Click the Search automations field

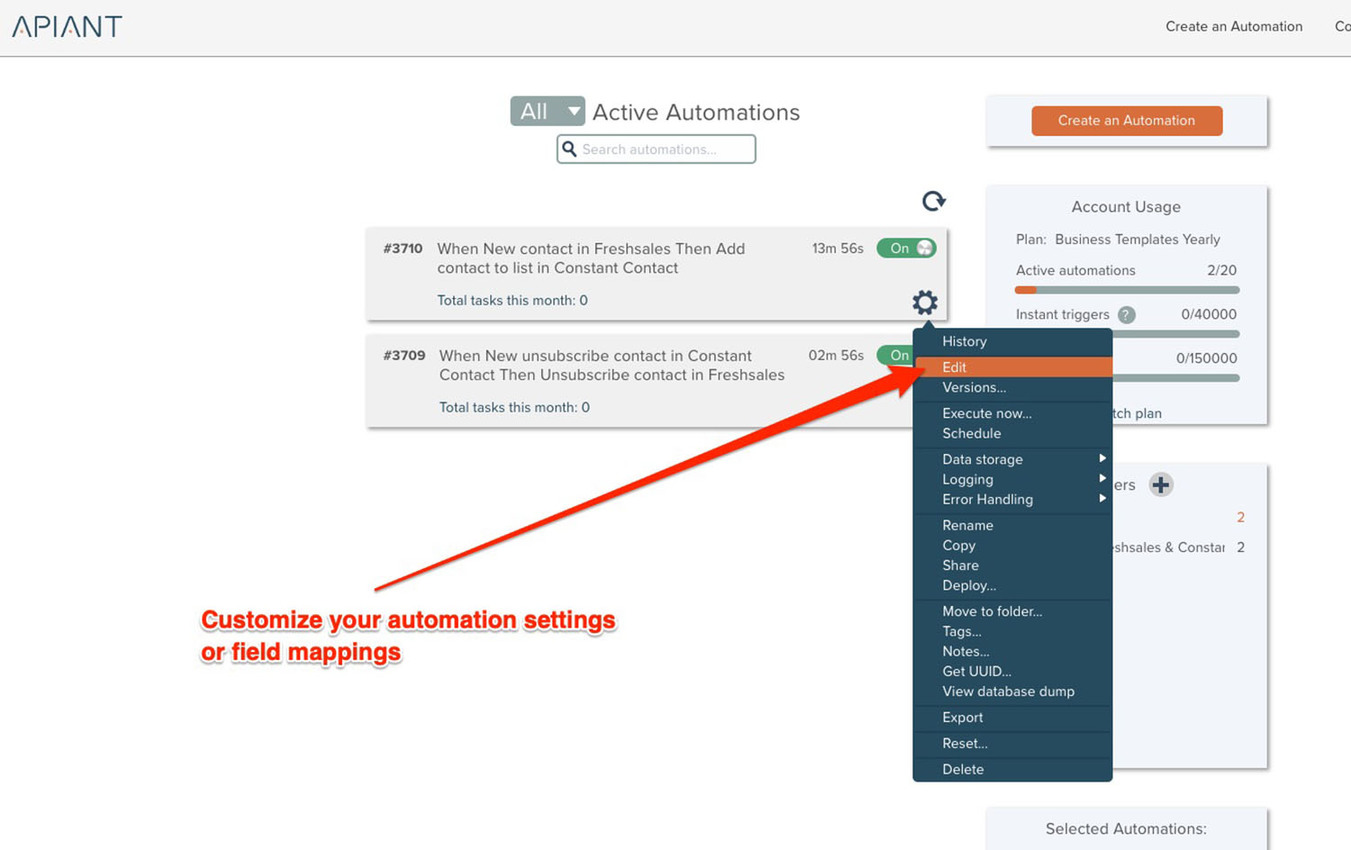coord(656,149)
